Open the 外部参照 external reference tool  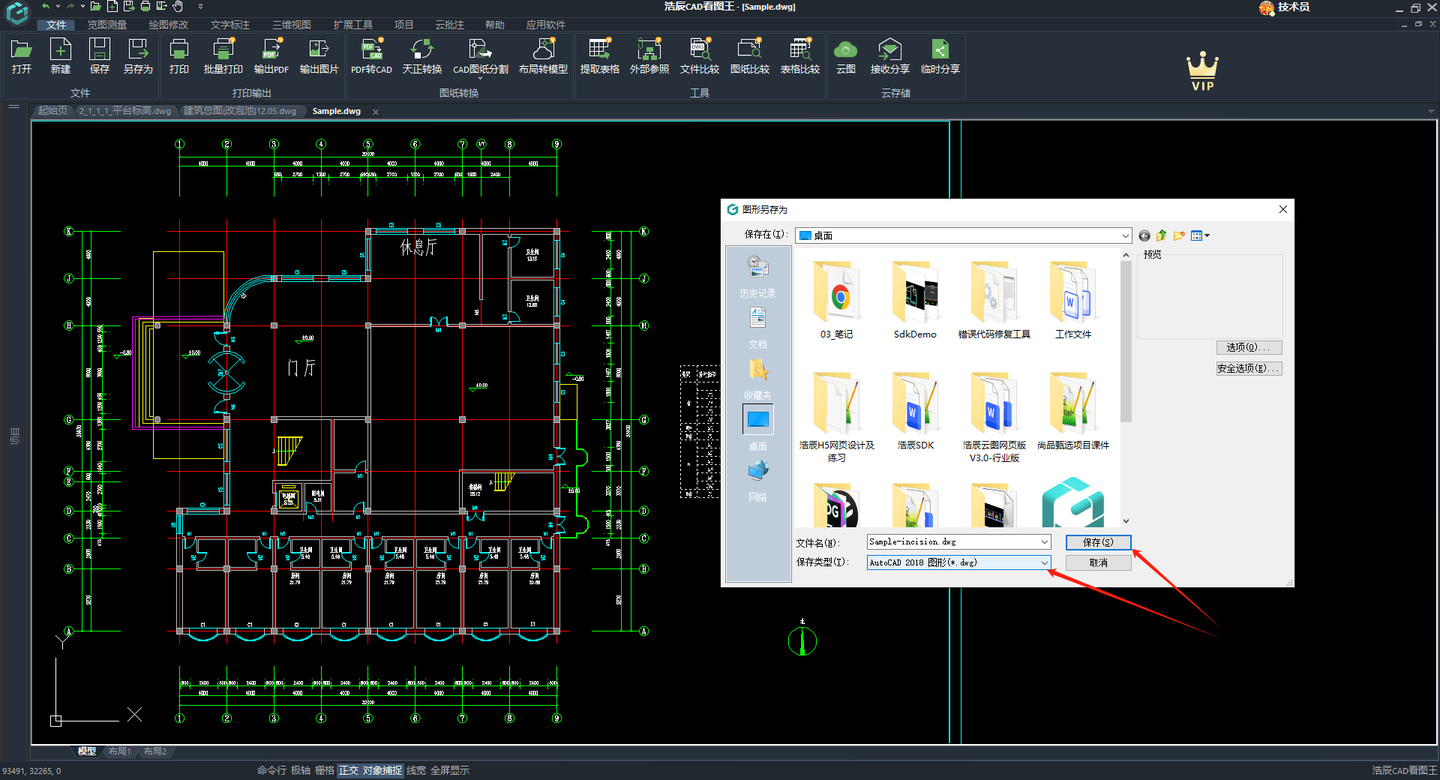649,56
